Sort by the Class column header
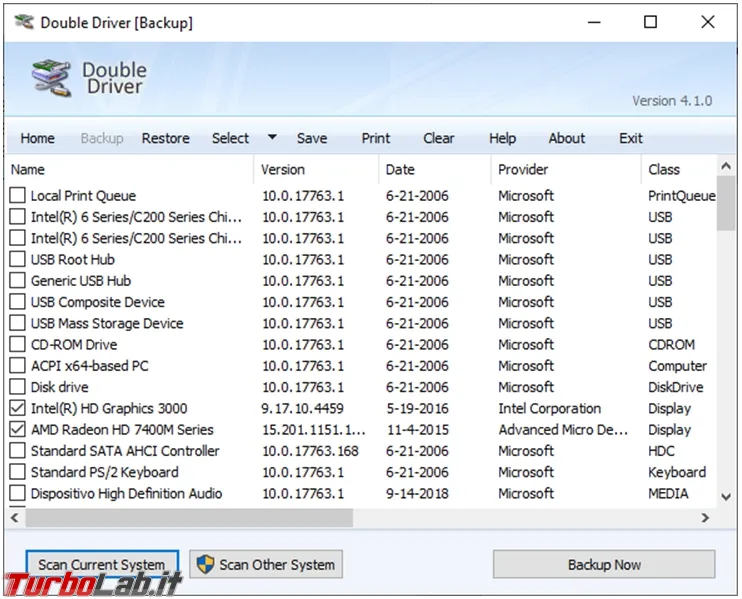 point(679,169)
